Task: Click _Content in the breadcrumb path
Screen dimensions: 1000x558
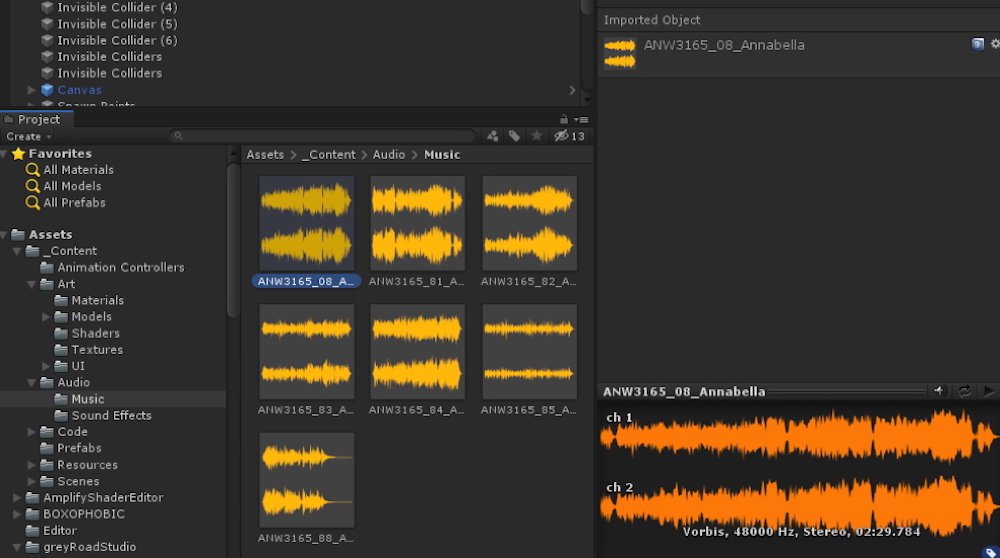Action: point(329,154)
